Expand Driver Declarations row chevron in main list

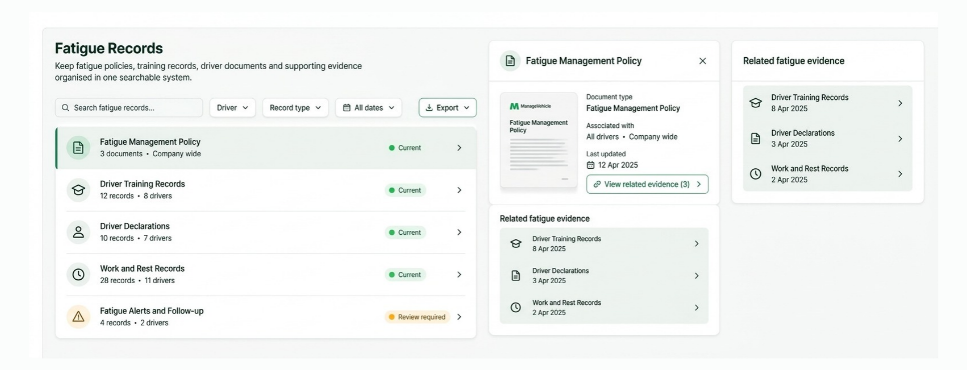tap(459, 232)
